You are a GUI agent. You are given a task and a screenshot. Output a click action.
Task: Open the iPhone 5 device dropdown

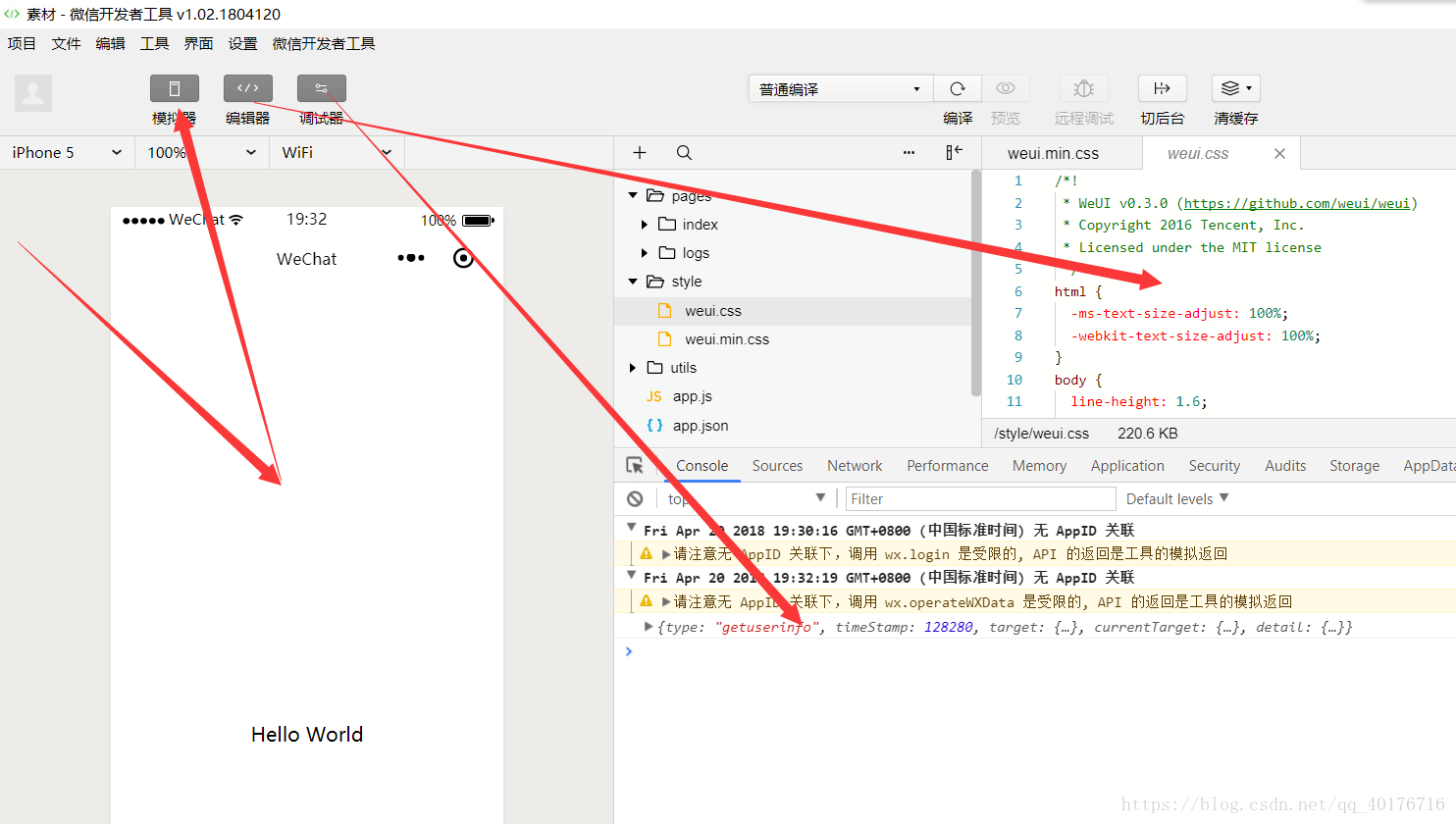pyautogui.click(x=67, y=153)
